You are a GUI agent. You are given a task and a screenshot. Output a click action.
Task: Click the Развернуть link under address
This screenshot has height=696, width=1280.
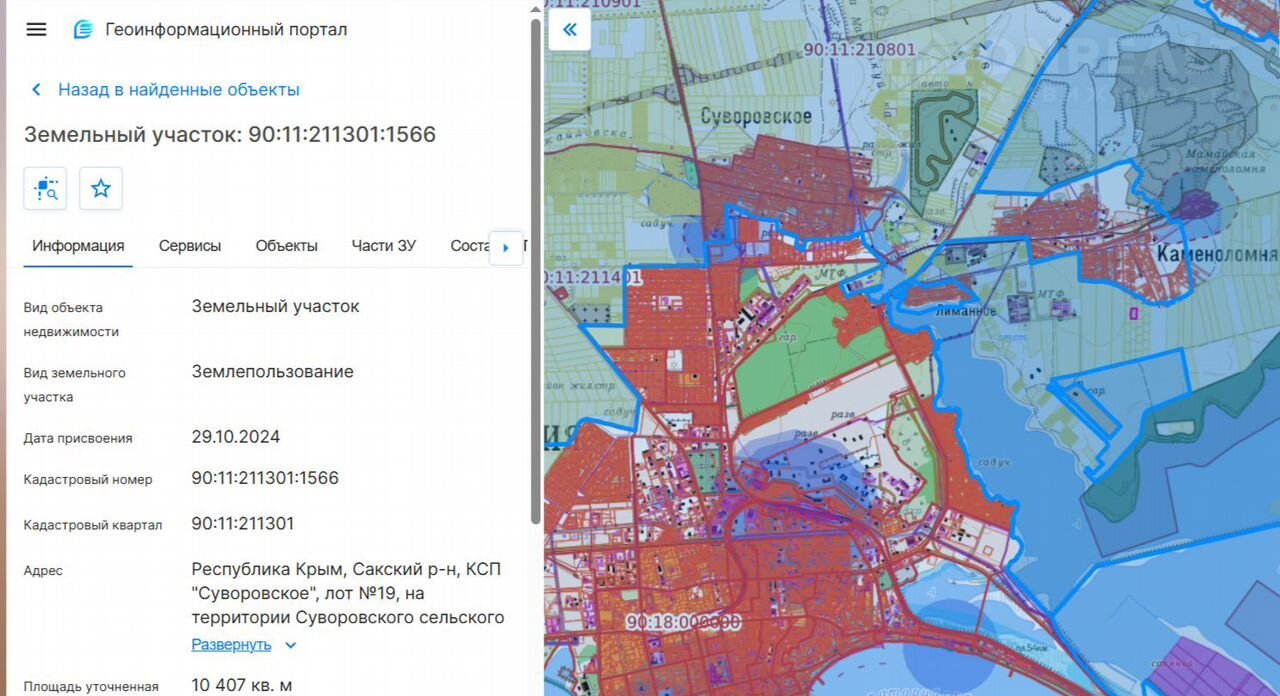click(231, 645)
